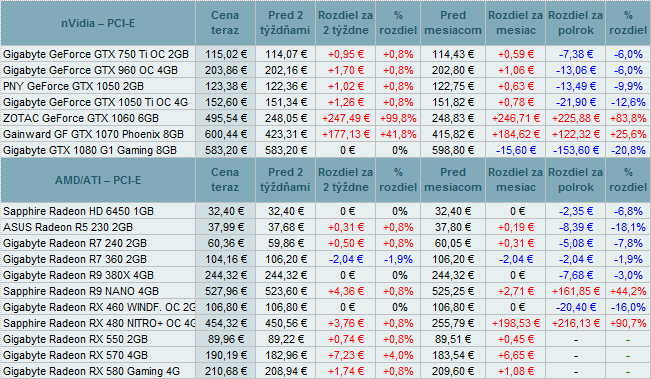This screenshot has width=651, height=379.
Task: Click the AMD/ATI – PCI-E section header
Action: click(98, 180)
